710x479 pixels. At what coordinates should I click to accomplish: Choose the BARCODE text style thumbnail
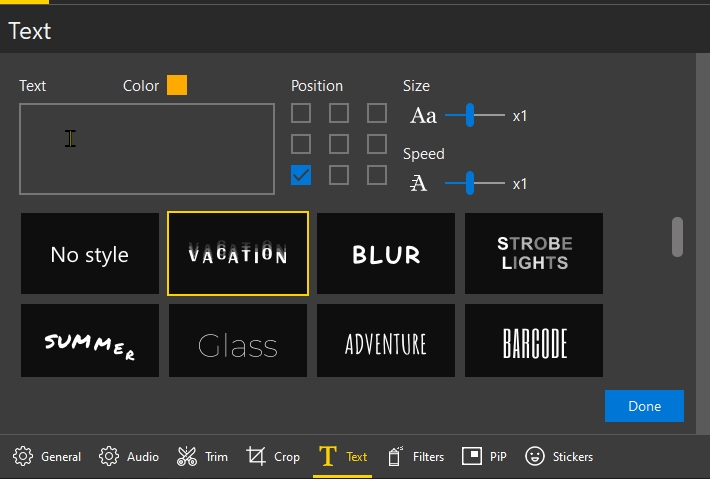[534, 340]
